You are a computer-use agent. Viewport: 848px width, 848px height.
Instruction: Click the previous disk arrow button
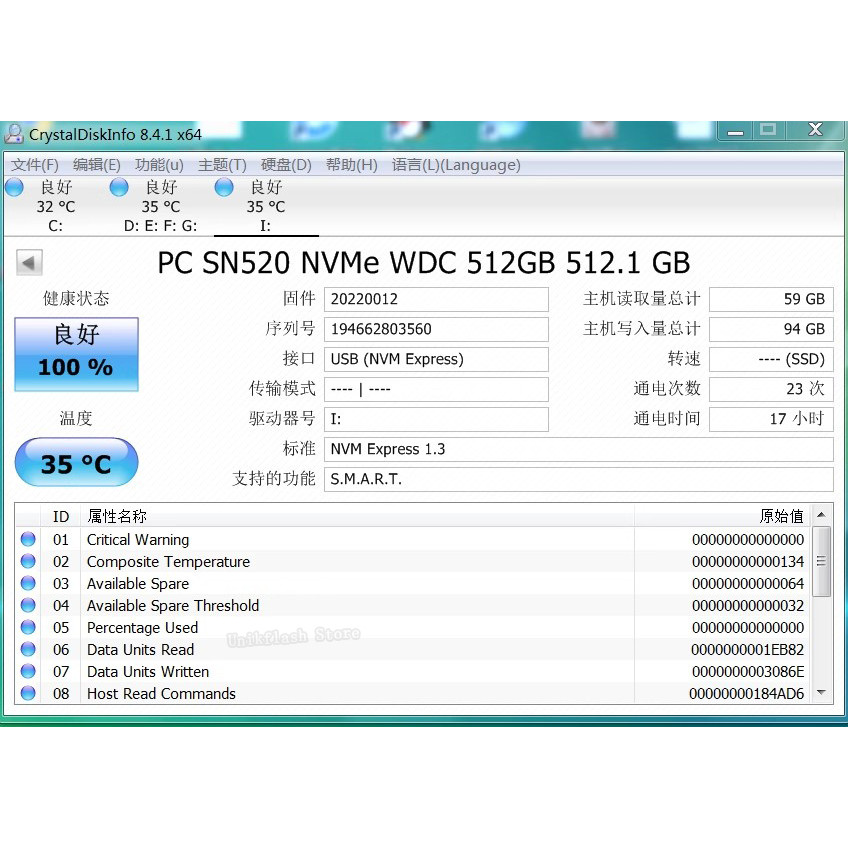click(29, 263)
